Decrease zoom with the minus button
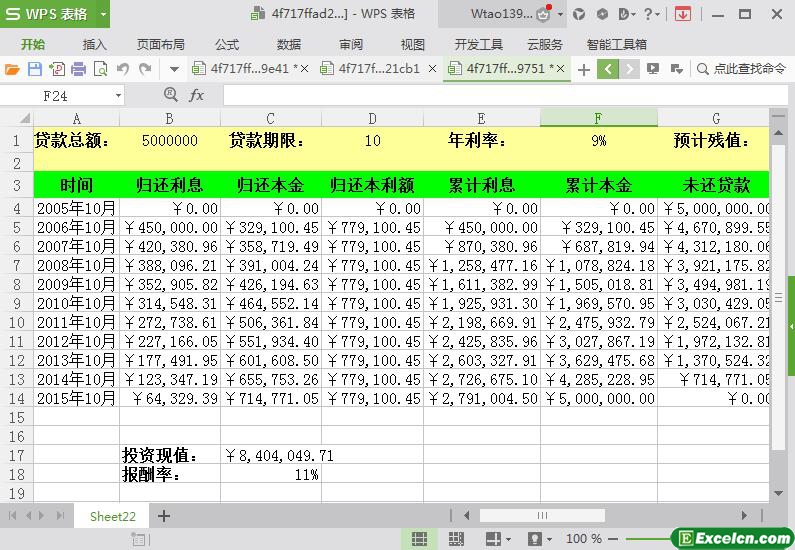The height and width of the screenshot is (550, 795). point(612,539)
